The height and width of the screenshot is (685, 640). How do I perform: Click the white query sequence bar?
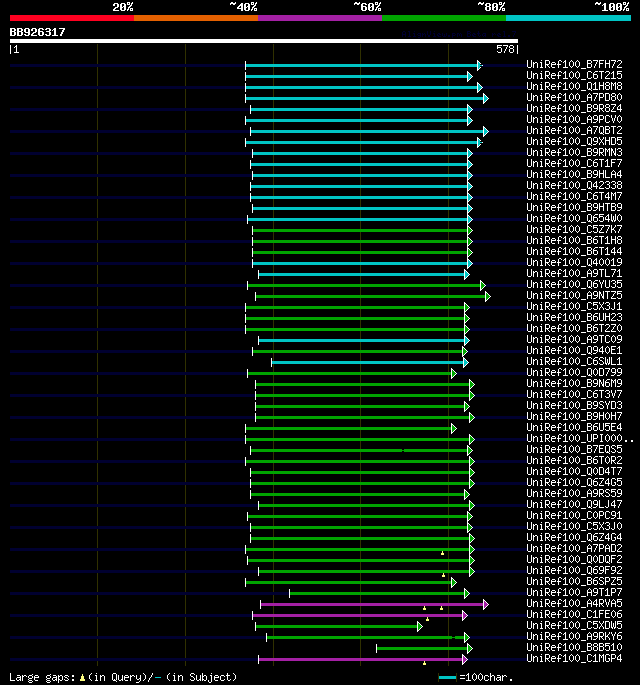pyautogui.click(x=263, y=41)
